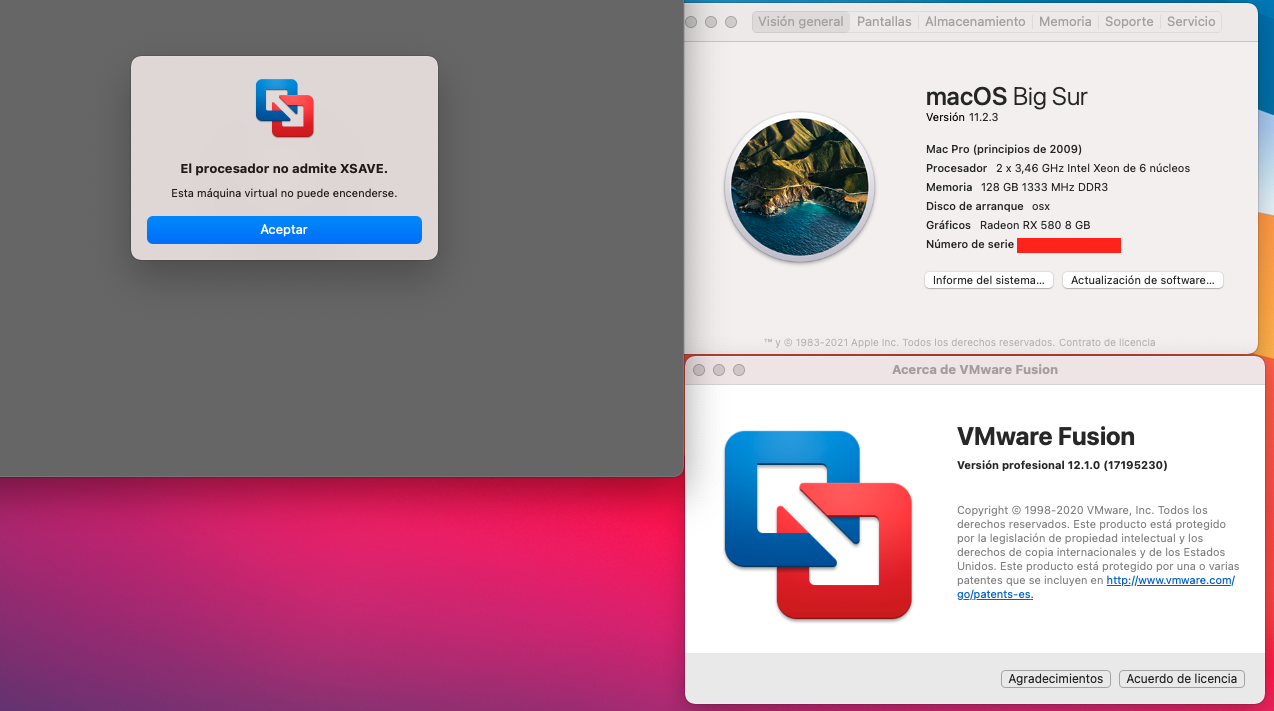This screenshot has height=711, width=1274.
Task: Click 'Esta máquina virtual no puede encenderse.' text
Action: (x=284, y=193)
